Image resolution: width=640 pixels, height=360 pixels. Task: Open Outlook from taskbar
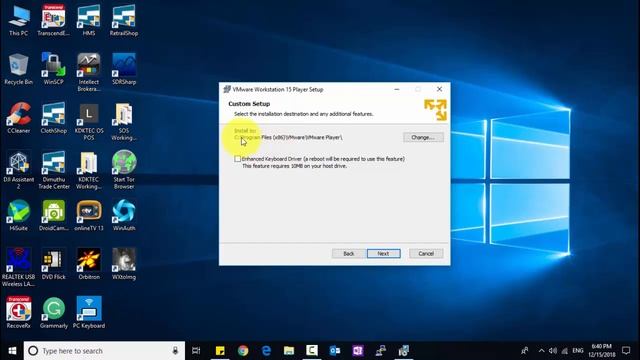pos(335,351)
